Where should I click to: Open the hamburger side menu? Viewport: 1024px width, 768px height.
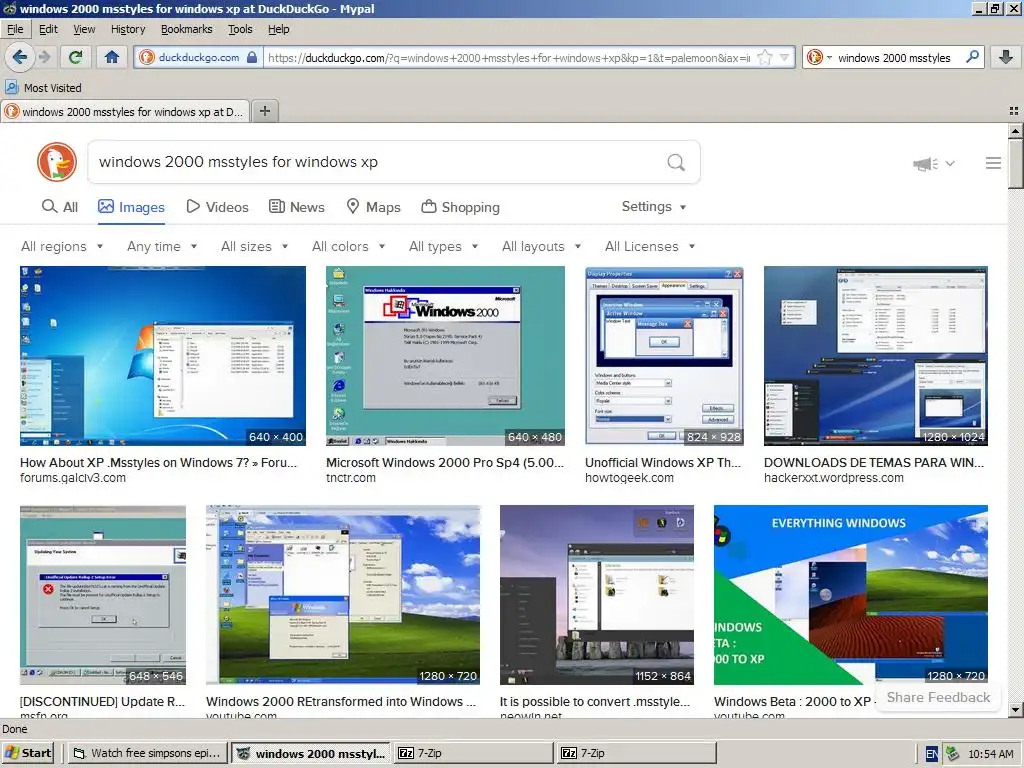pyautogui.click(x=993, y=163)
